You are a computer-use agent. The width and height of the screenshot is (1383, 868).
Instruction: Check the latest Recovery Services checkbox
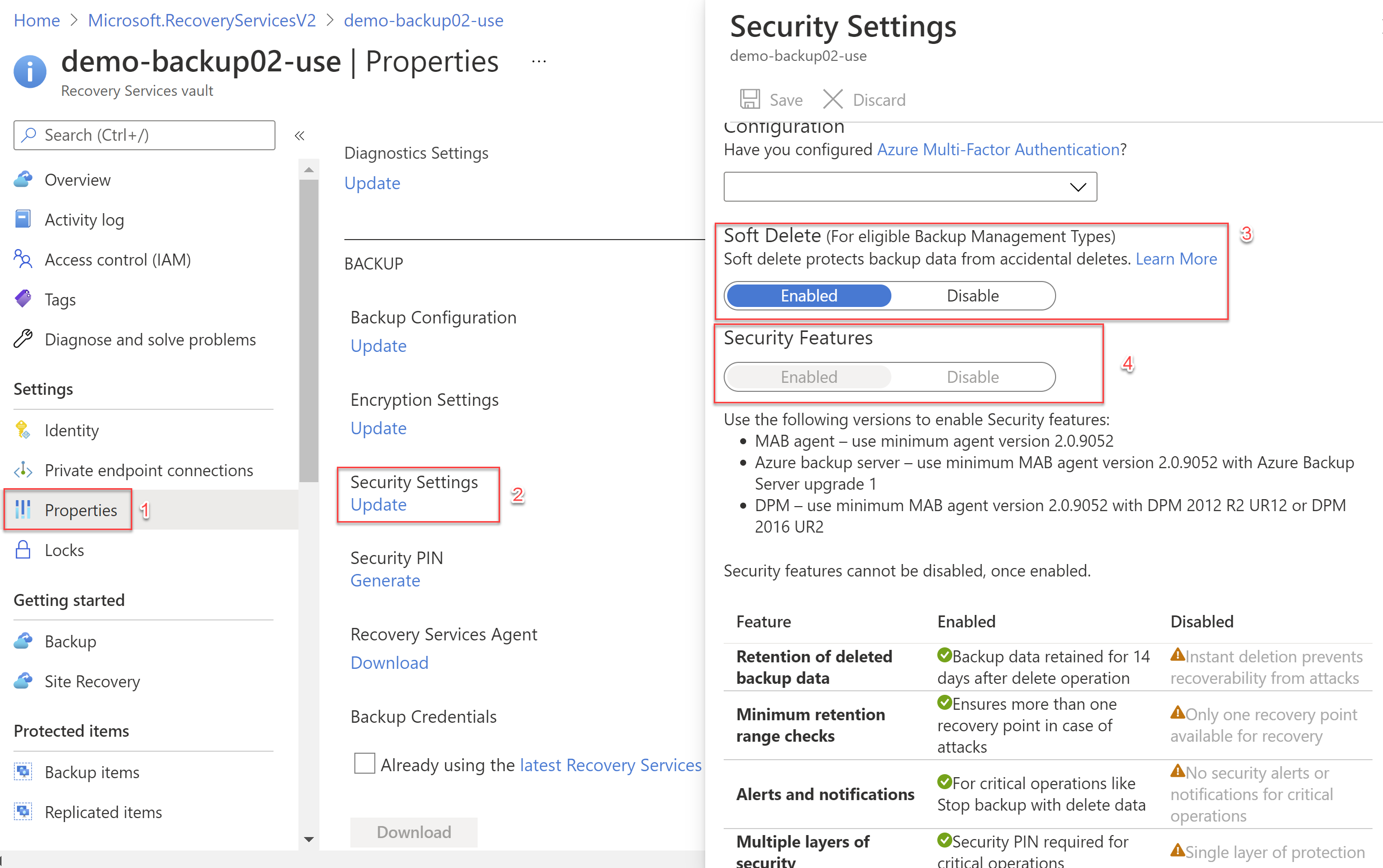[365, 764]
